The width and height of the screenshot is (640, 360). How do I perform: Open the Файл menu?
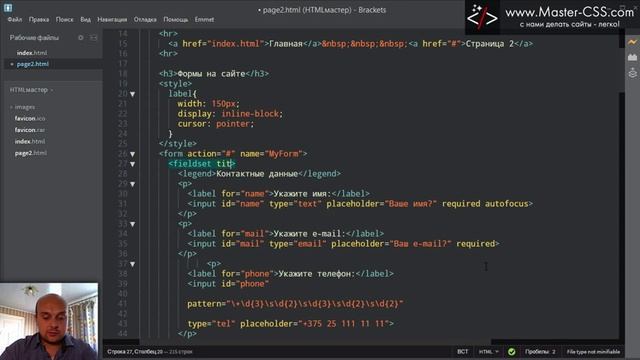15,20
